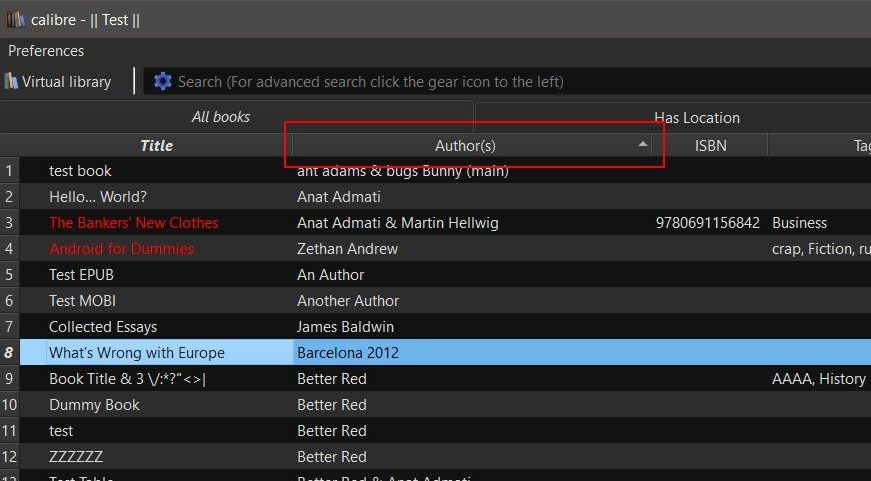Image resolution: width=871 pixels, height=481 pixels.
Task: Click the Author(s) column sort arrow
Action: coord(643,145)
